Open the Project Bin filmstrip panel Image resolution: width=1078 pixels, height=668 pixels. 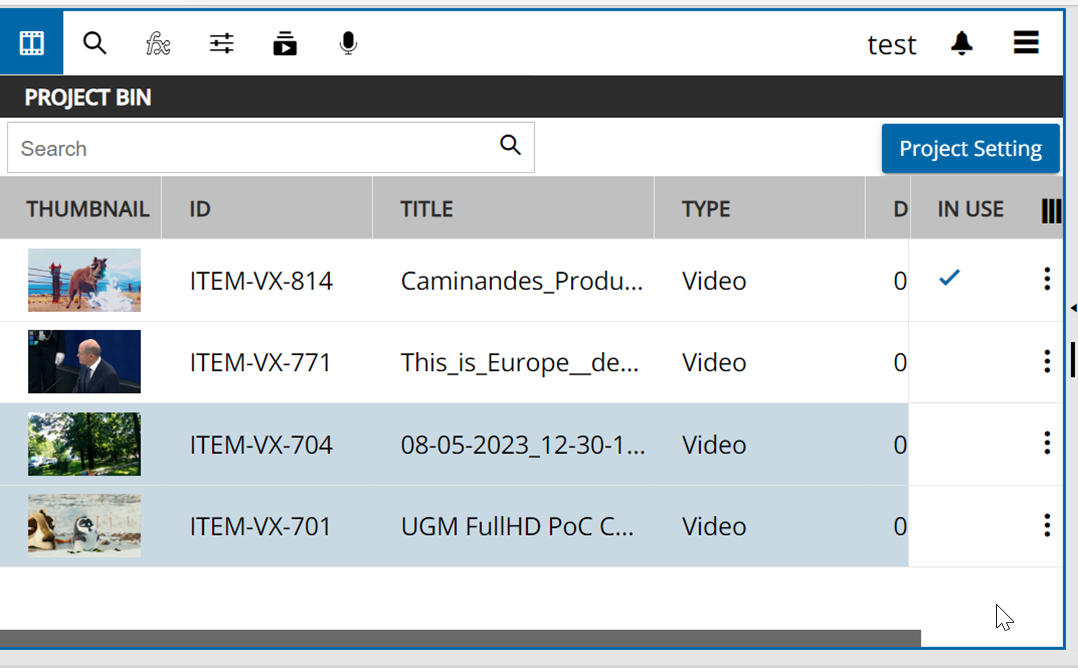pyautogui.click(x=30, y=43)
